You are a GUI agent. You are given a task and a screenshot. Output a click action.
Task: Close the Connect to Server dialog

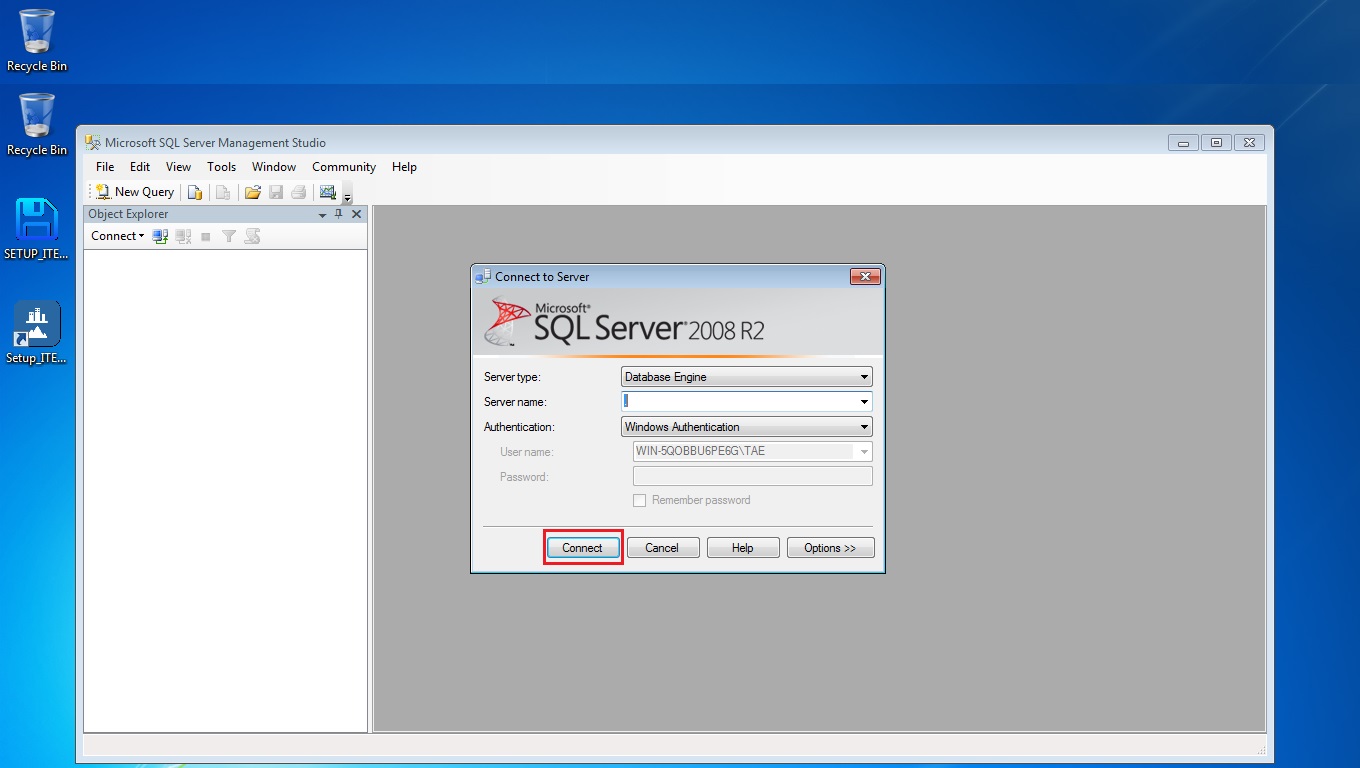tap(865, 277)
